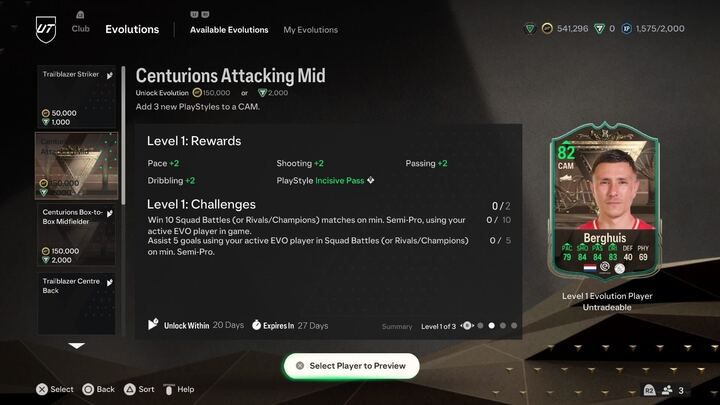Select the last level page dot
720x405 pixels.
click(514, 326)
